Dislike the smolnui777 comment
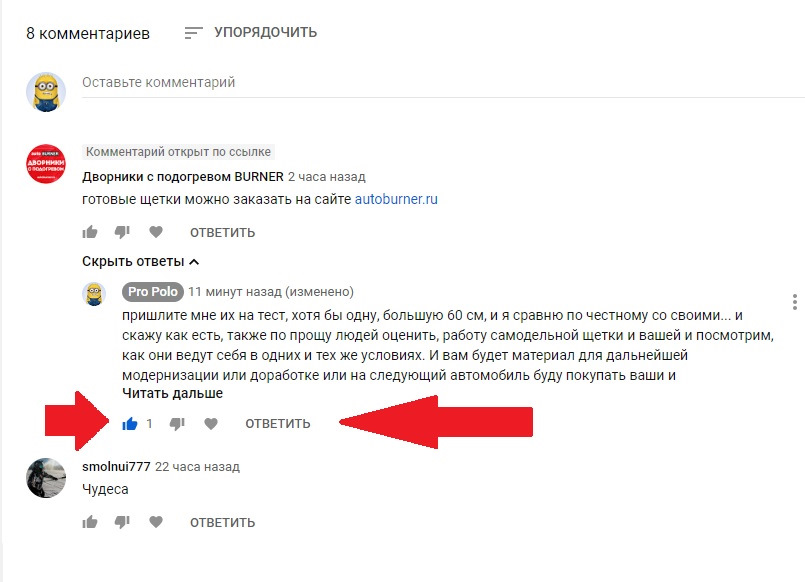Screen dimensions: 805x582 tap(122, 522)
